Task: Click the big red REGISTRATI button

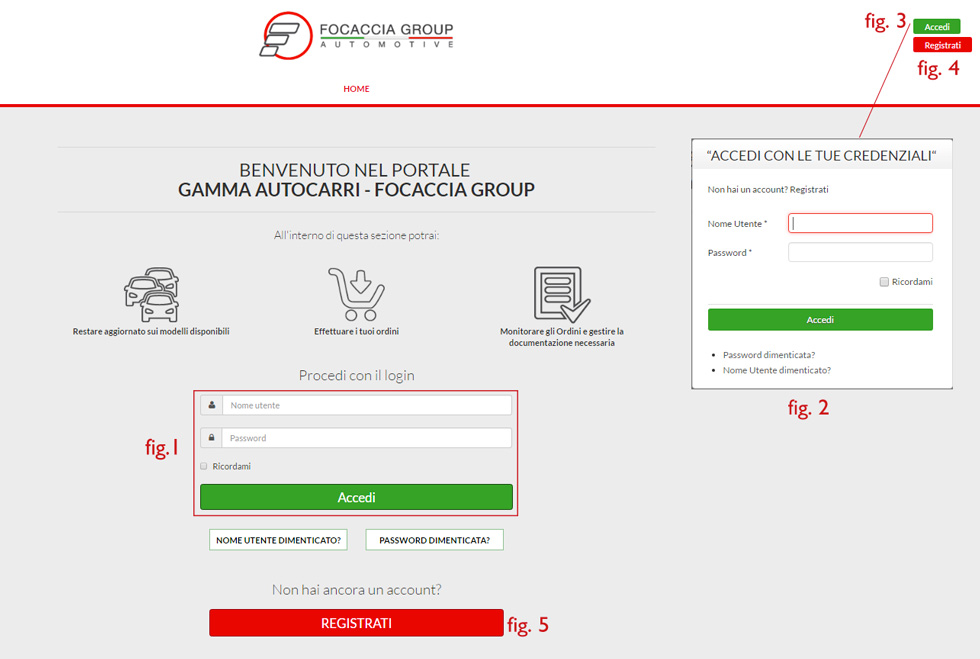Action: tap(356, 623)
